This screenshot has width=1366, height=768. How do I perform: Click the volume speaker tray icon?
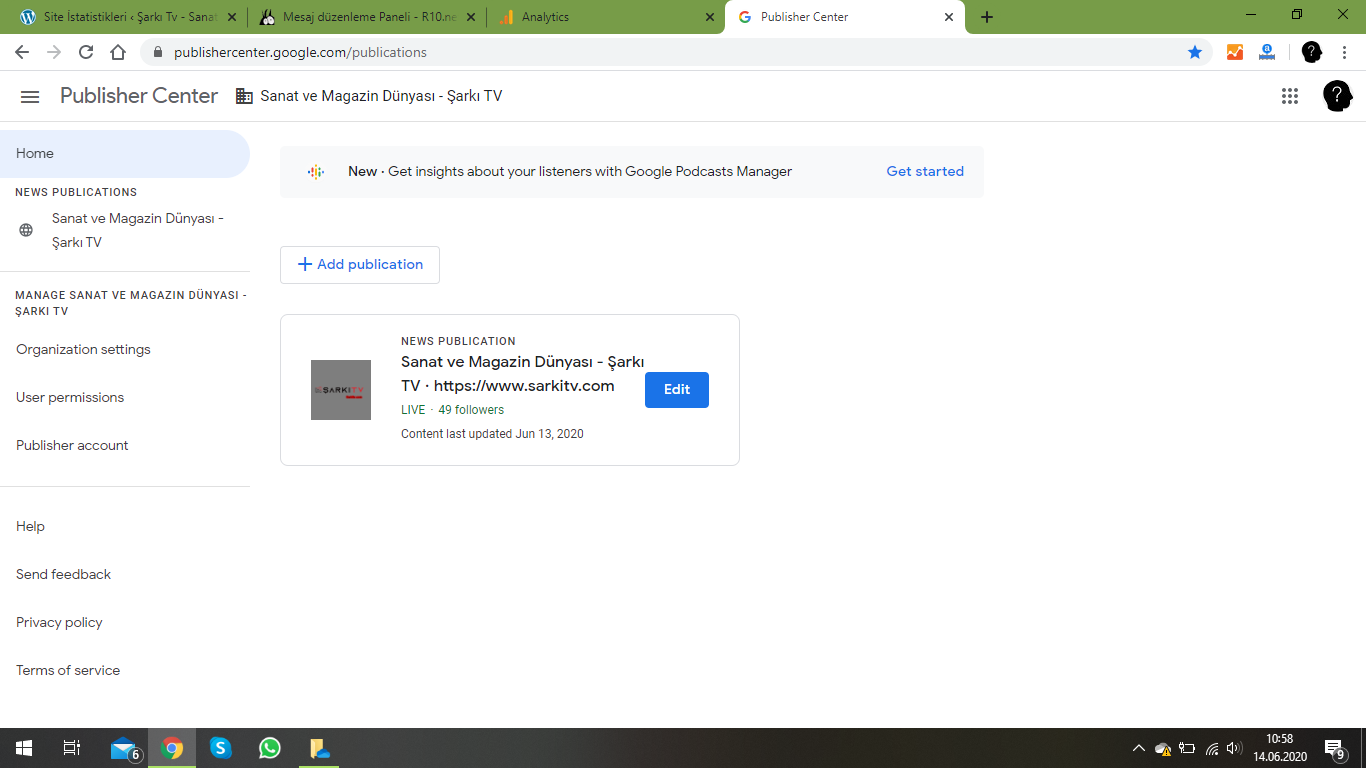[1234, 748]
